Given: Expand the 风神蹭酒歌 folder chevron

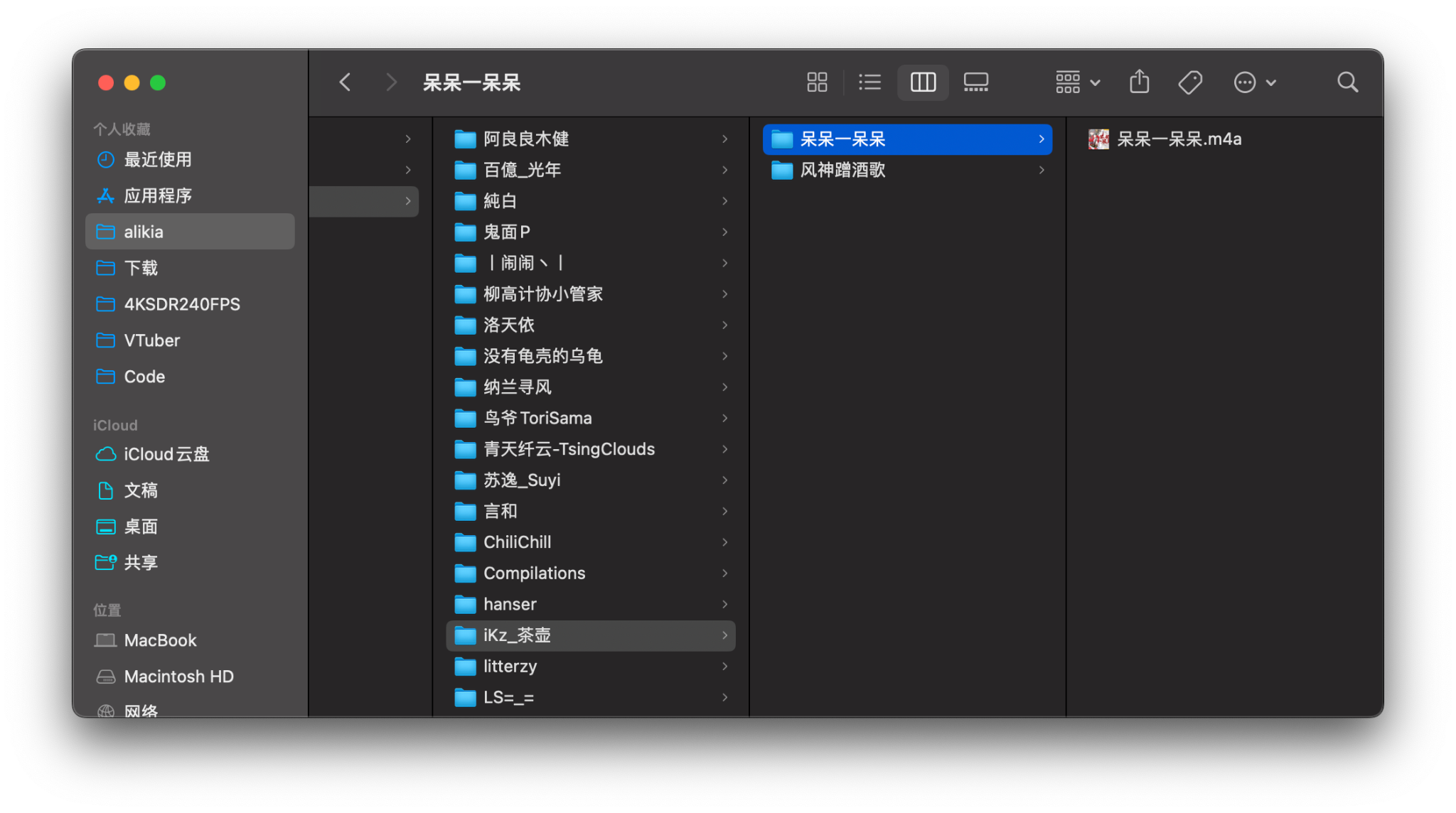Looking at the screenshot, I should click(1041, 170).
